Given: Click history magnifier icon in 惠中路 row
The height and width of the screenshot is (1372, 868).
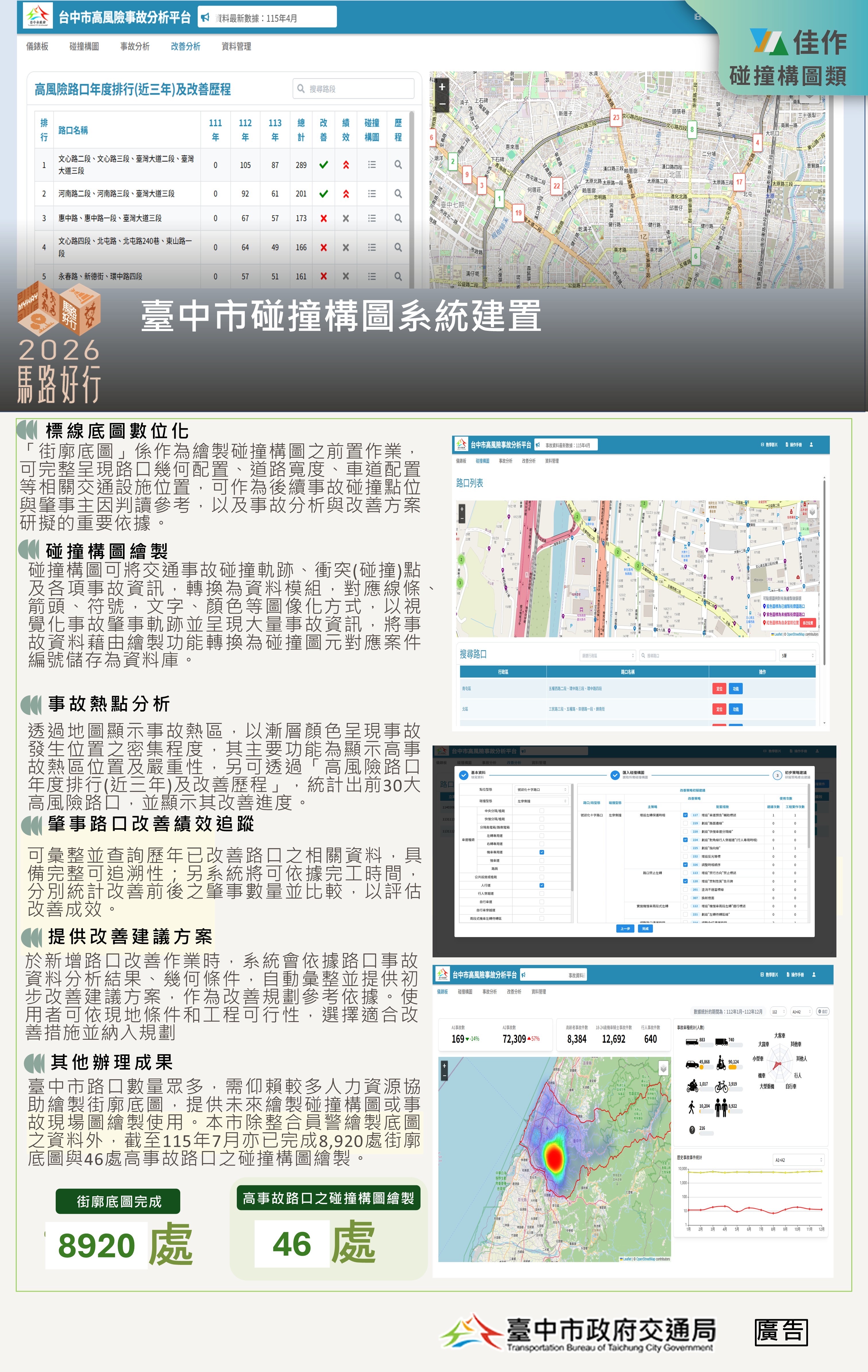Looking at the screenshot, I should point(398,218).
